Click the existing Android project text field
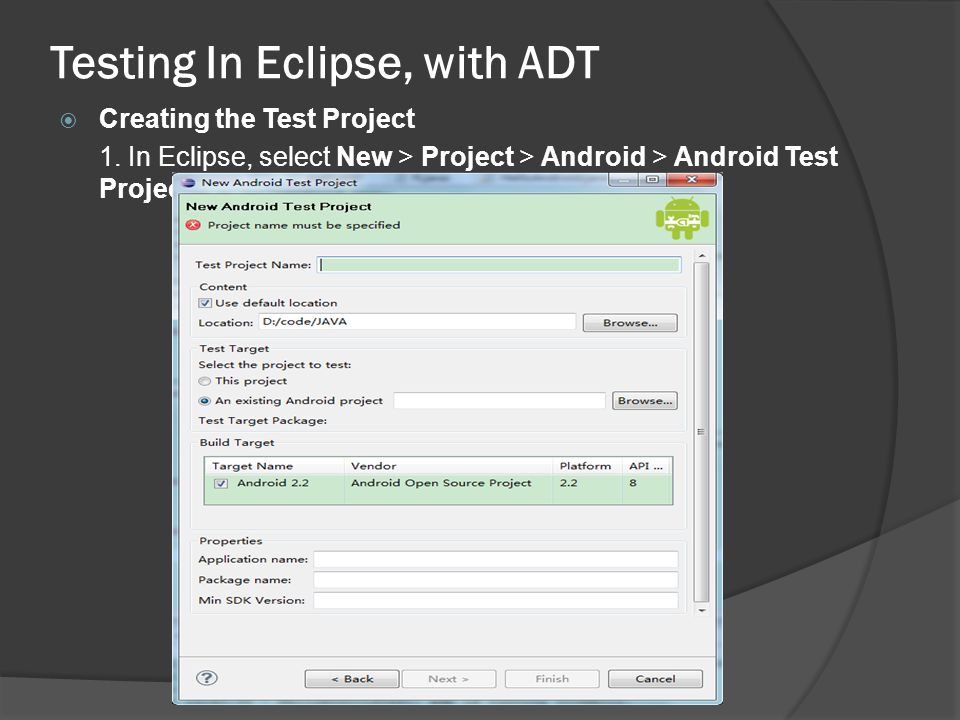 coord(499,400)
